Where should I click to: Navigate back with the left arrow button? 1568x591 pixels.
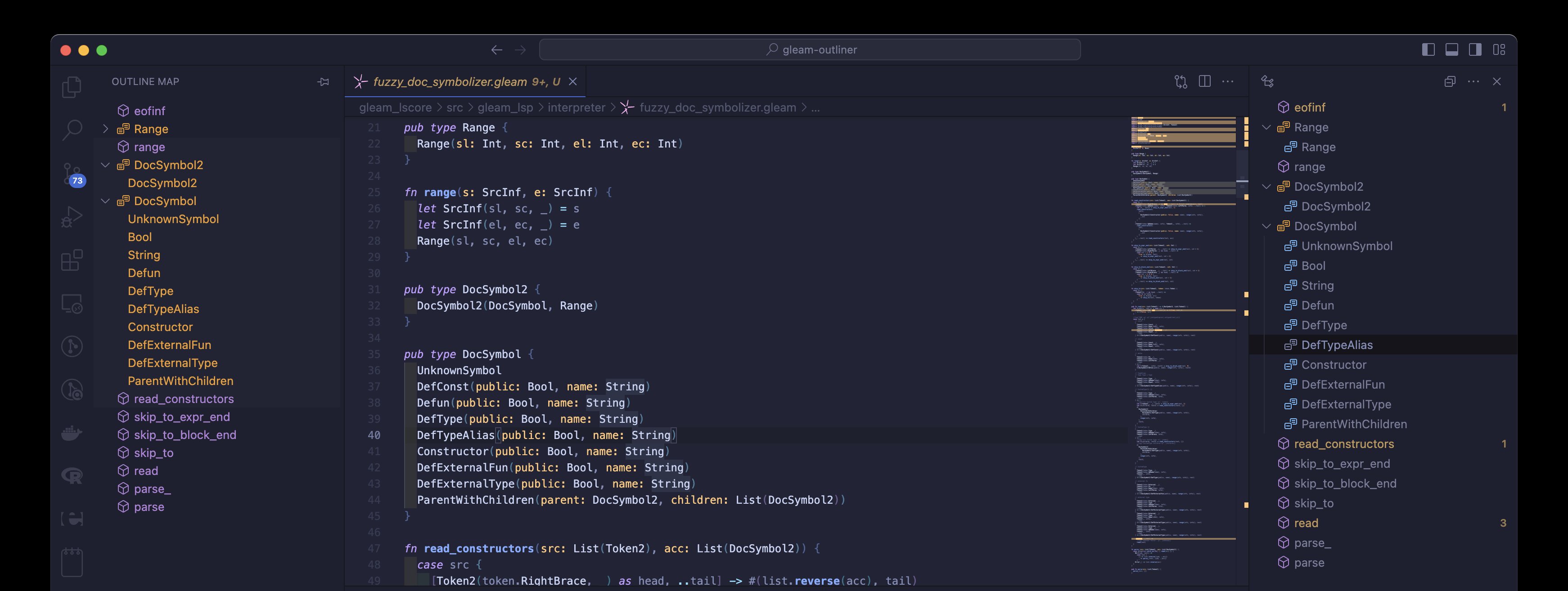(x=497, y=50)
